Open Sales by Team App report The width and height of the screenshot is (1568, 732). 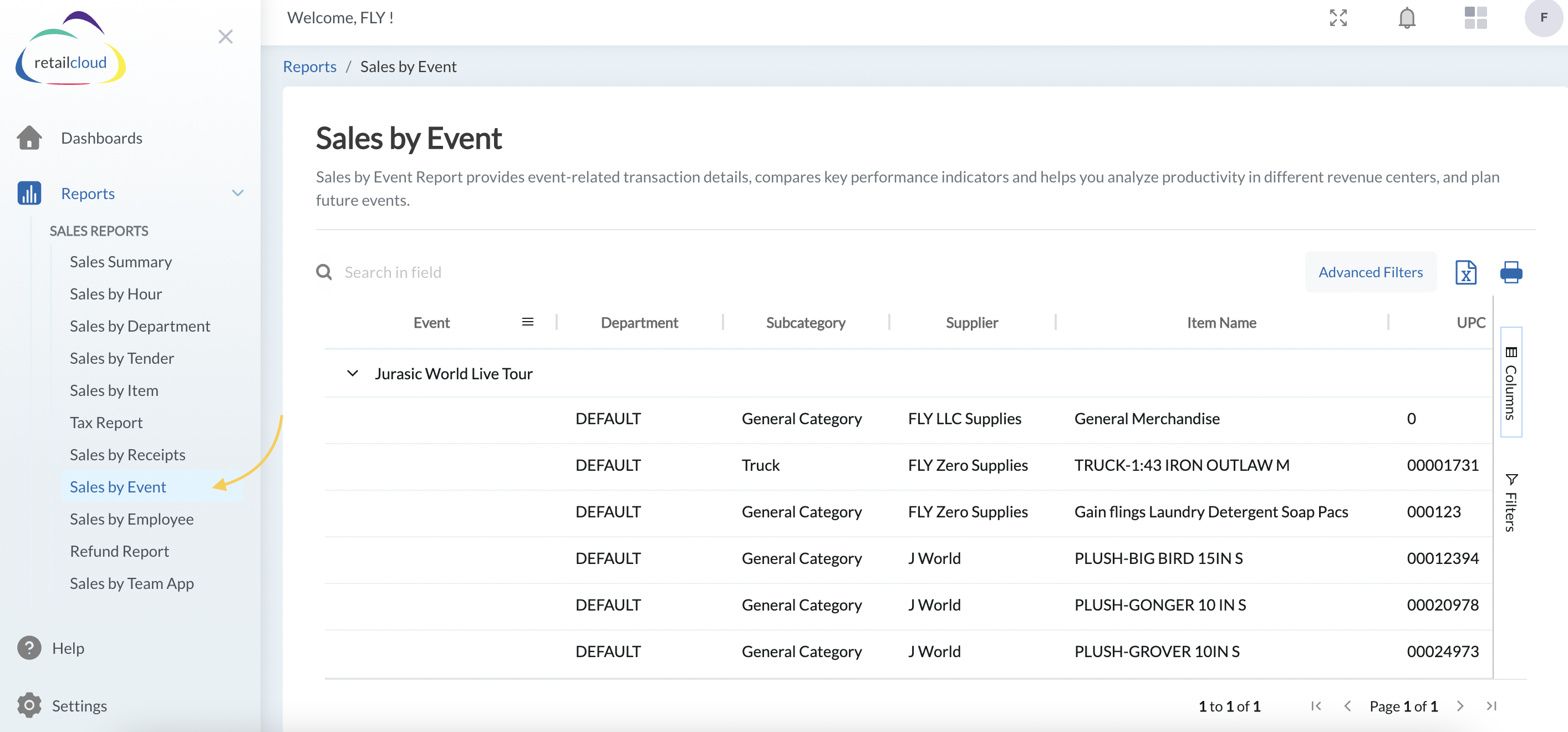click(131, 583)
